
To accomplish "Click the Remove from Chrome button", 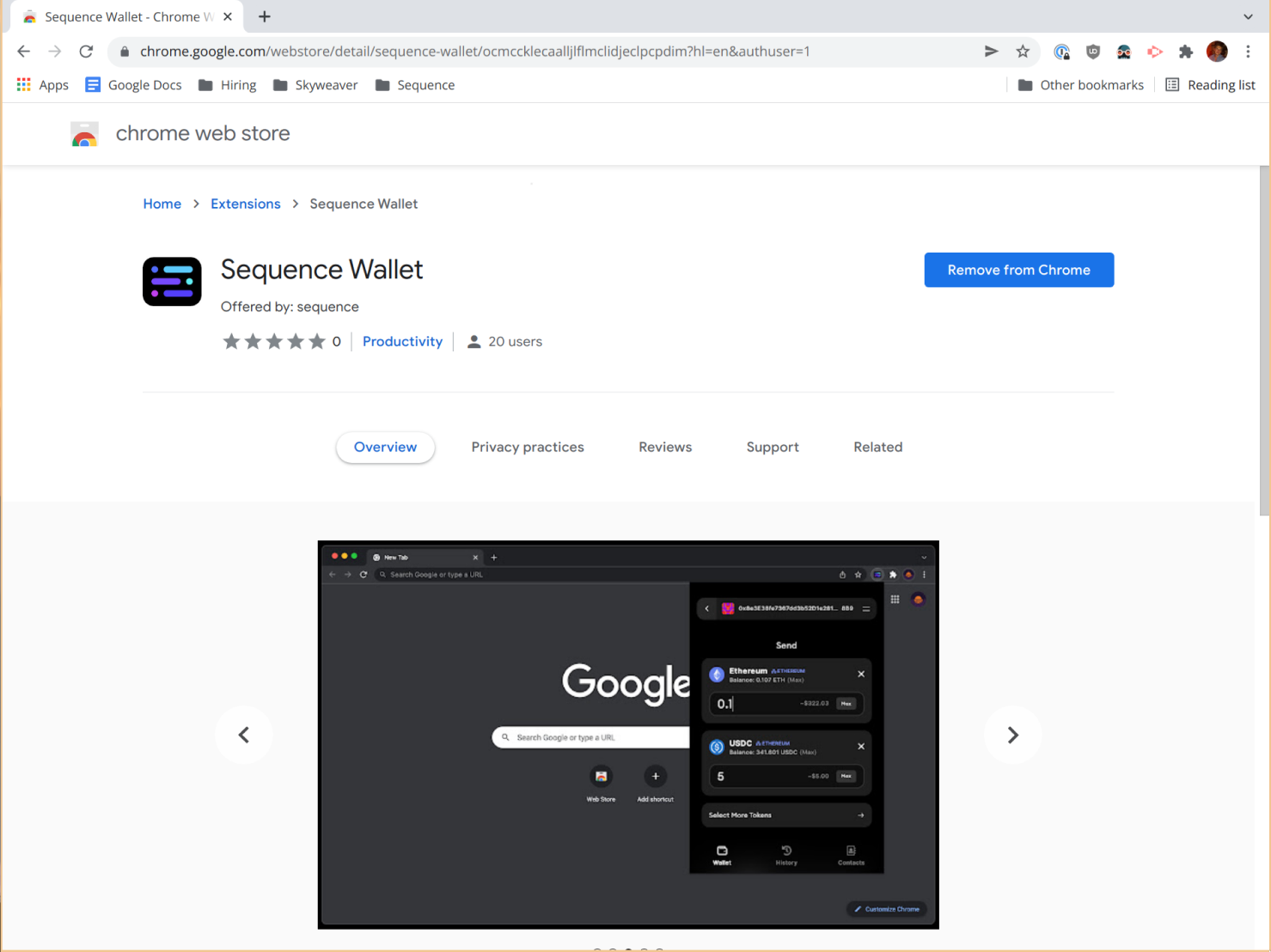I will click(x=1018, y=270).
